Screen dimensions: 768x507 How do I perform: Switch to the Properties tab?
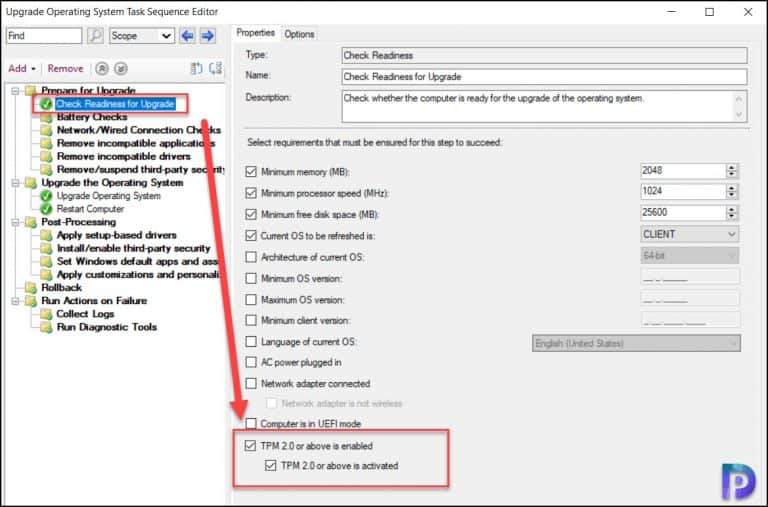[x=256, y=33]
